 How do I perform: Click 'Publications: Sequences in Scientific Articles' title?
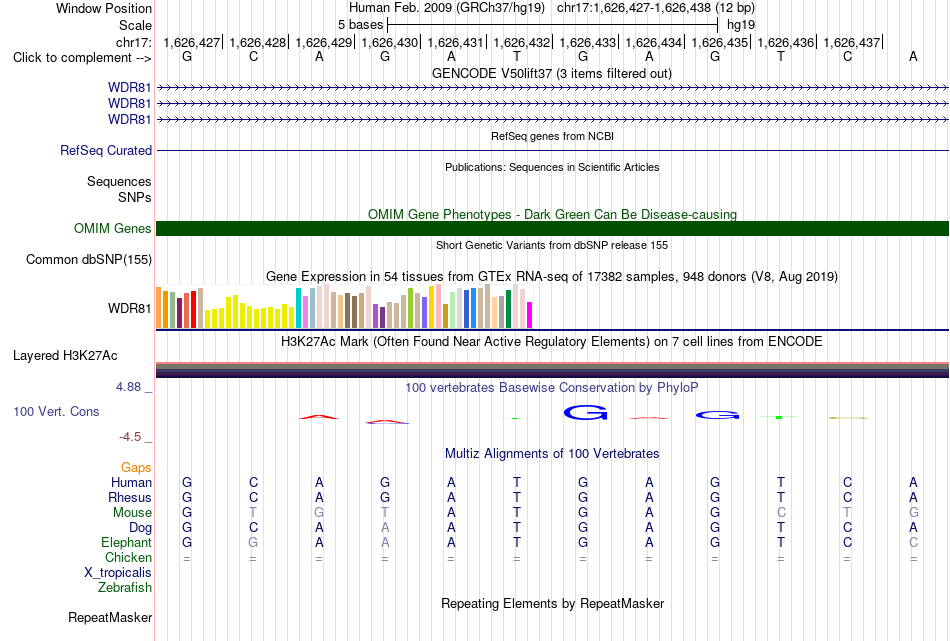click(552, 167)
